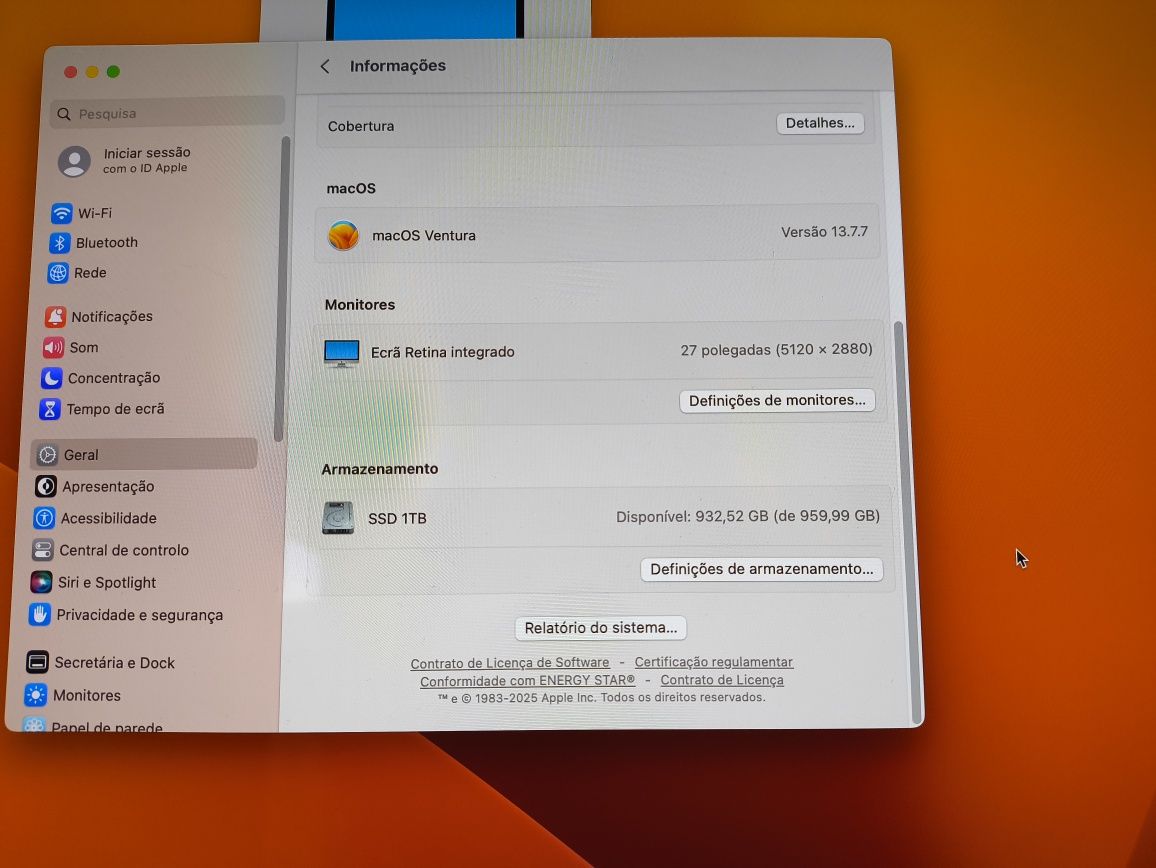Click the Ecrã Retina display icon
This screenshot has width=1156, height=868.
[341, 353]
